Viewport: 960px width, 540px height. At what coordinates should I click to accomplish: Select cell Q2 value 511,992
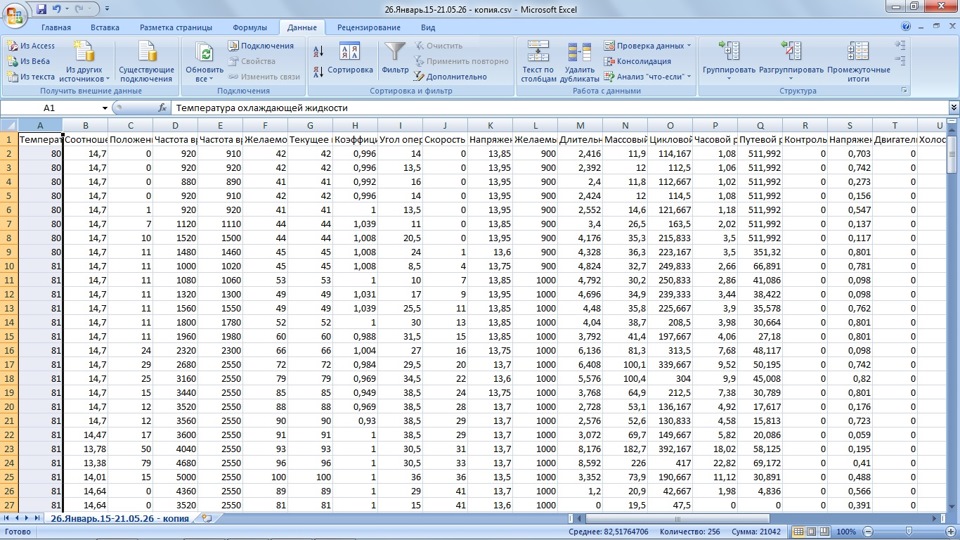pos(760,154)
